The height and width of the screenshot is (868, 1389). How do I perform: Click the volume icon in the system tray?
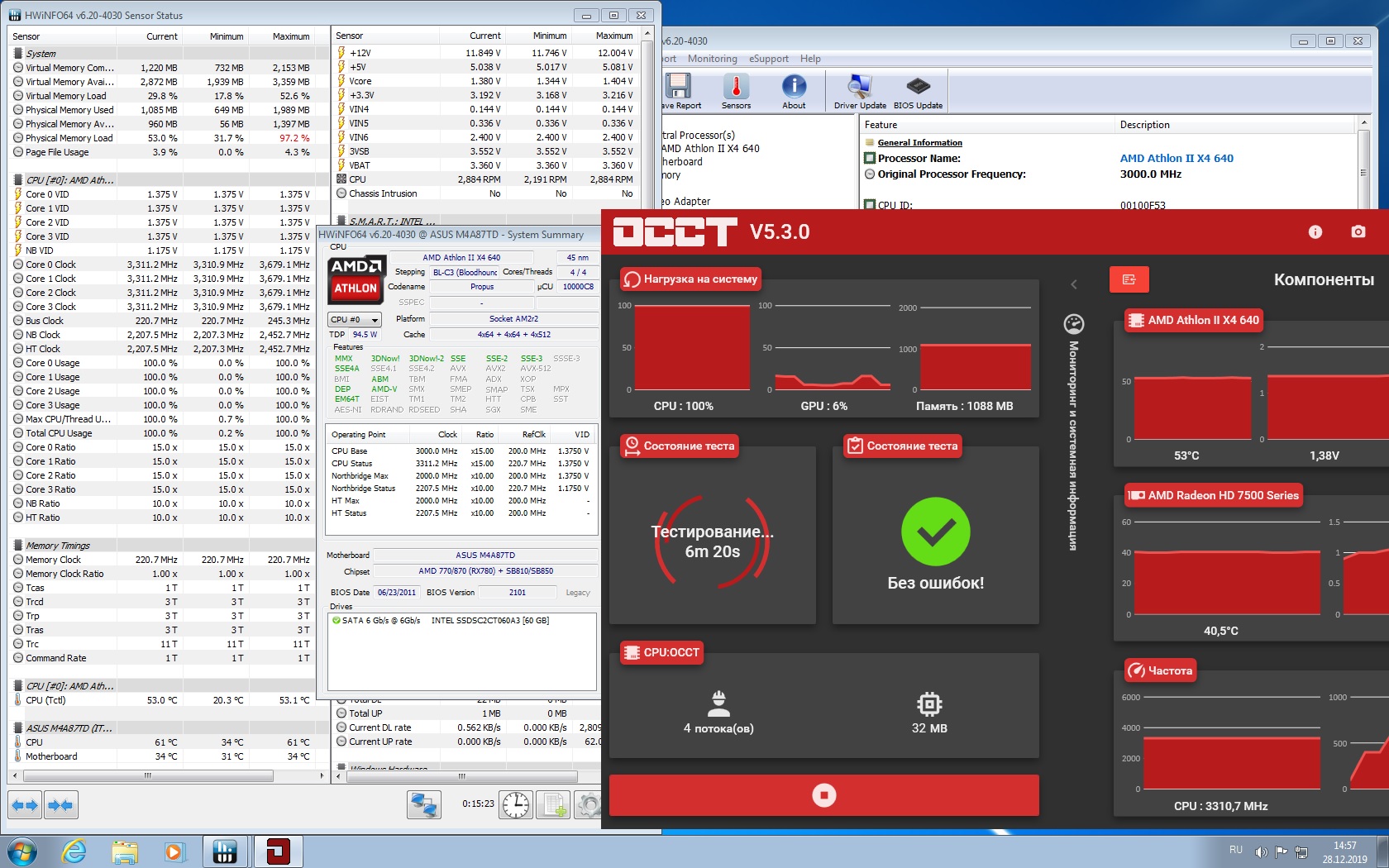point(1261,851)
